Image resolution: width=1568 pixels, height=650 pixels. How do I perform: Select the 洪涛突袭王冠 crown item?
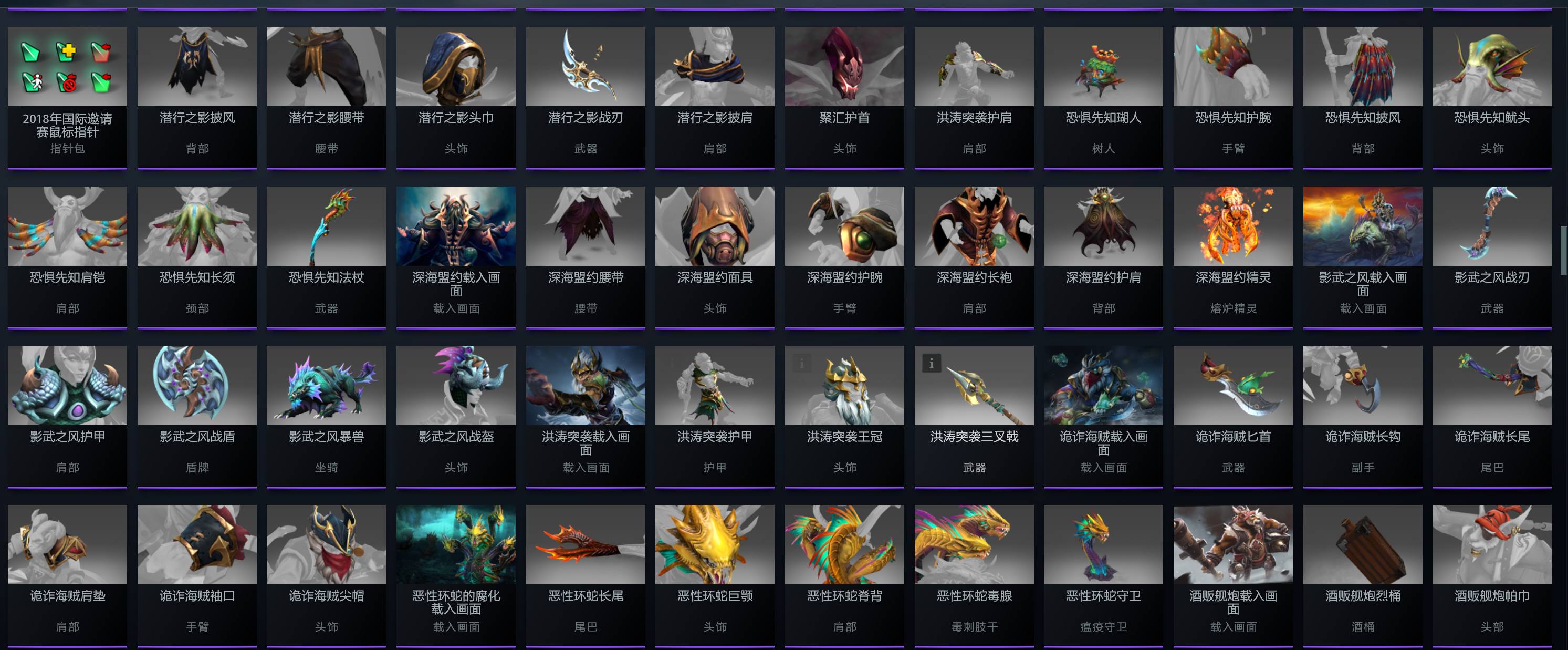click(844, 417)
